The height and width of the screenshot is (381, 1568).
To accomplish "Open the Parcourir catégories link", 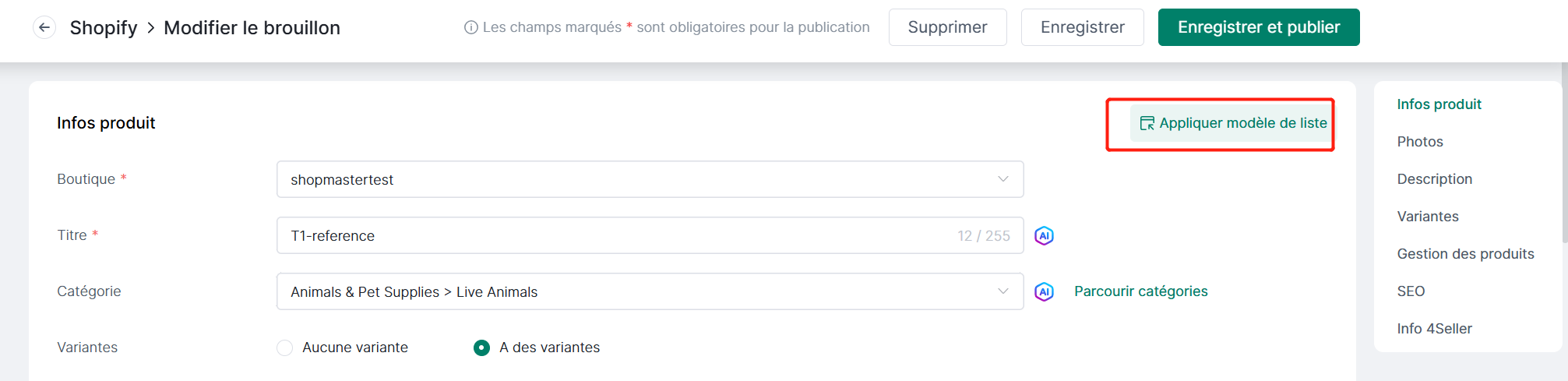I will (1140, 291).
